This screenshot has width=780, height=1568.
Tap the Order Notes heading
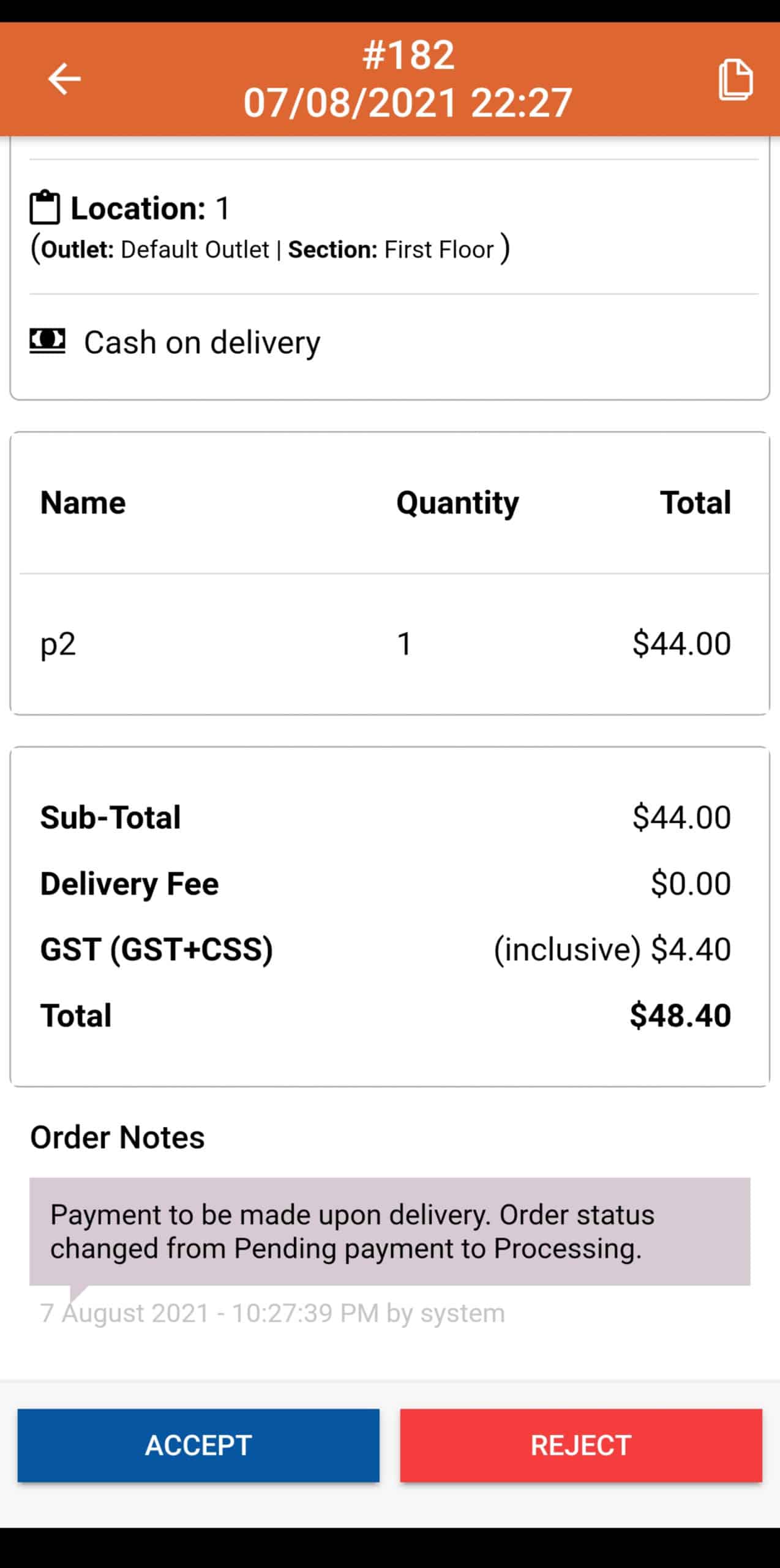click(x=118, y=1137)
